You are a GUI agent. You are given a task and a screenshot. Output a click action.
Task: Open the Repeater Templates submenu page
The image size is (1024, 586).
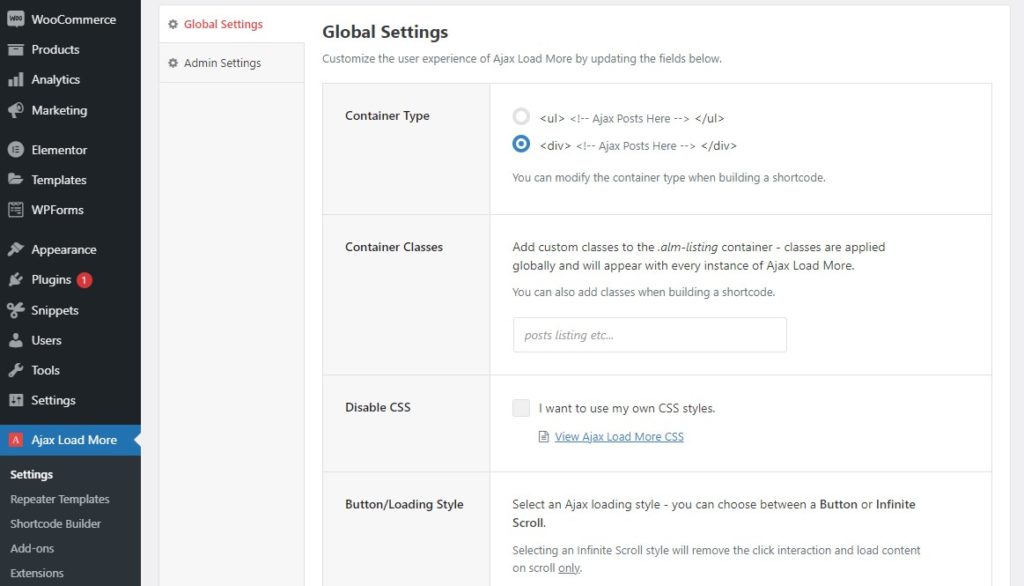pos(59,499)
